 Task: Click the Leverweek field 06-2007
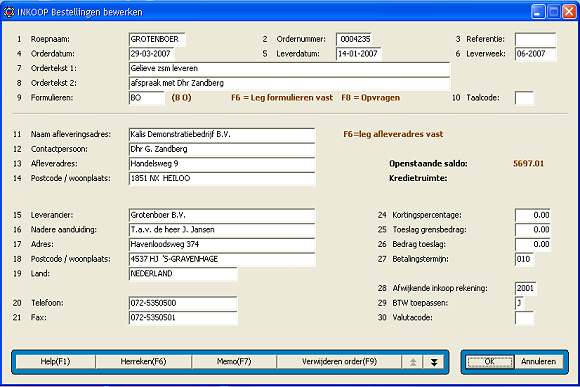535,54
